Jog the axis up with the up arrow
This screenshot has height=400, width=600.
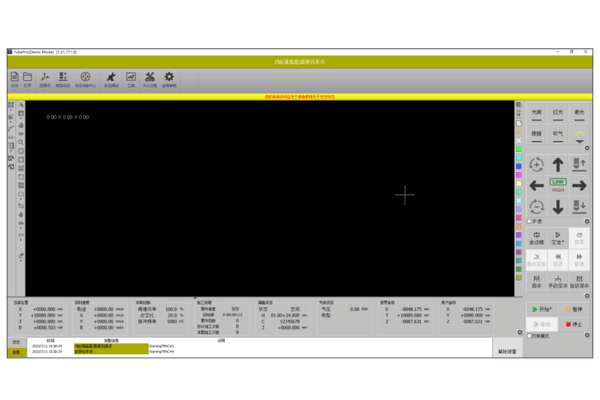[x=558, y=165]
